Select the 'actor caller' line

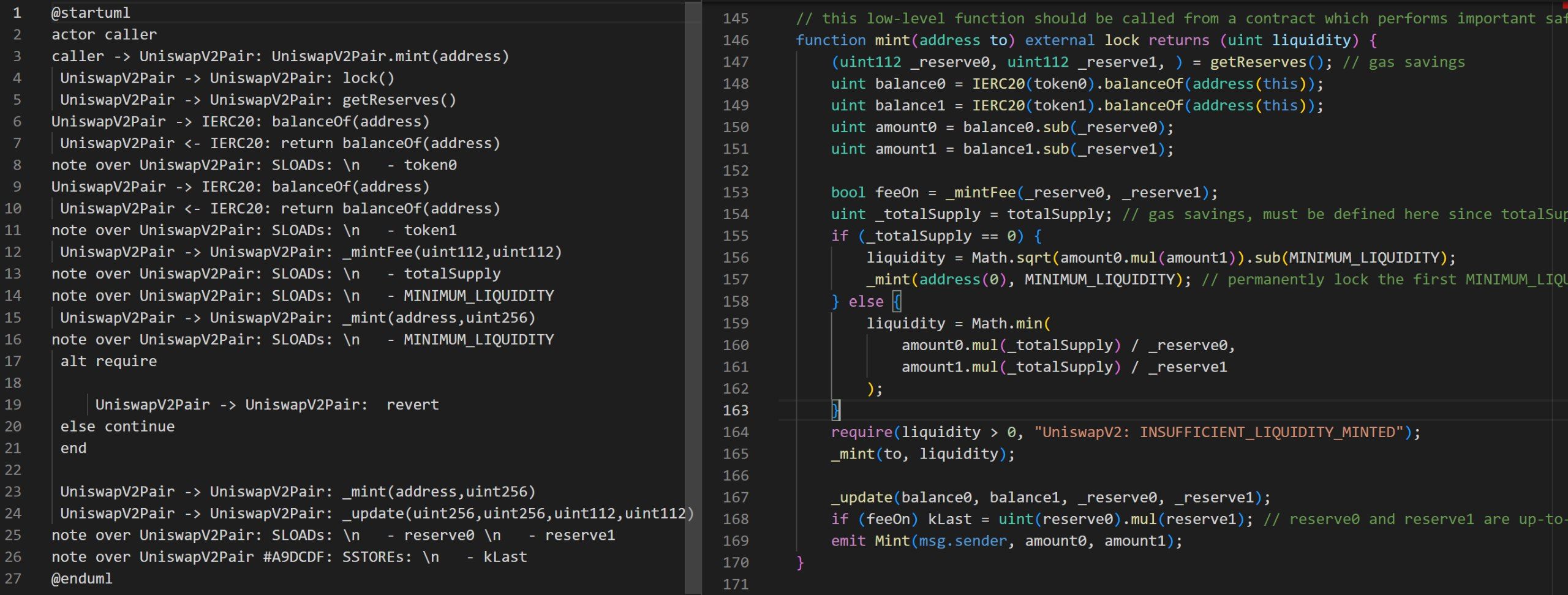coord(104,35)
